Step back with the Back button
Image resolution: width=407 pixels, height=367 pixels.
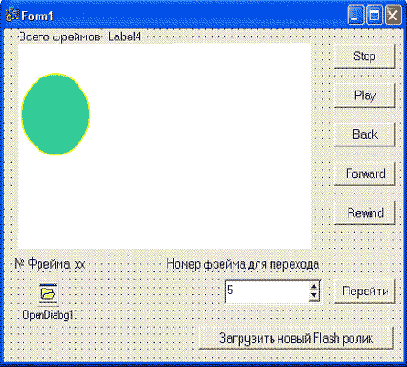[x=364, y=135]
